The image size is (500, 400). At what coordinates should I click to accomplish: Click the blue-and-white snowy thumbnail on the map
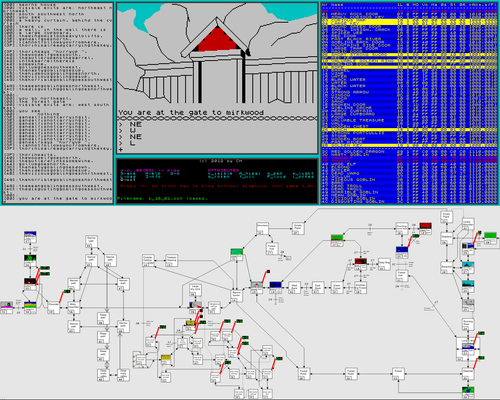[30, 236]
